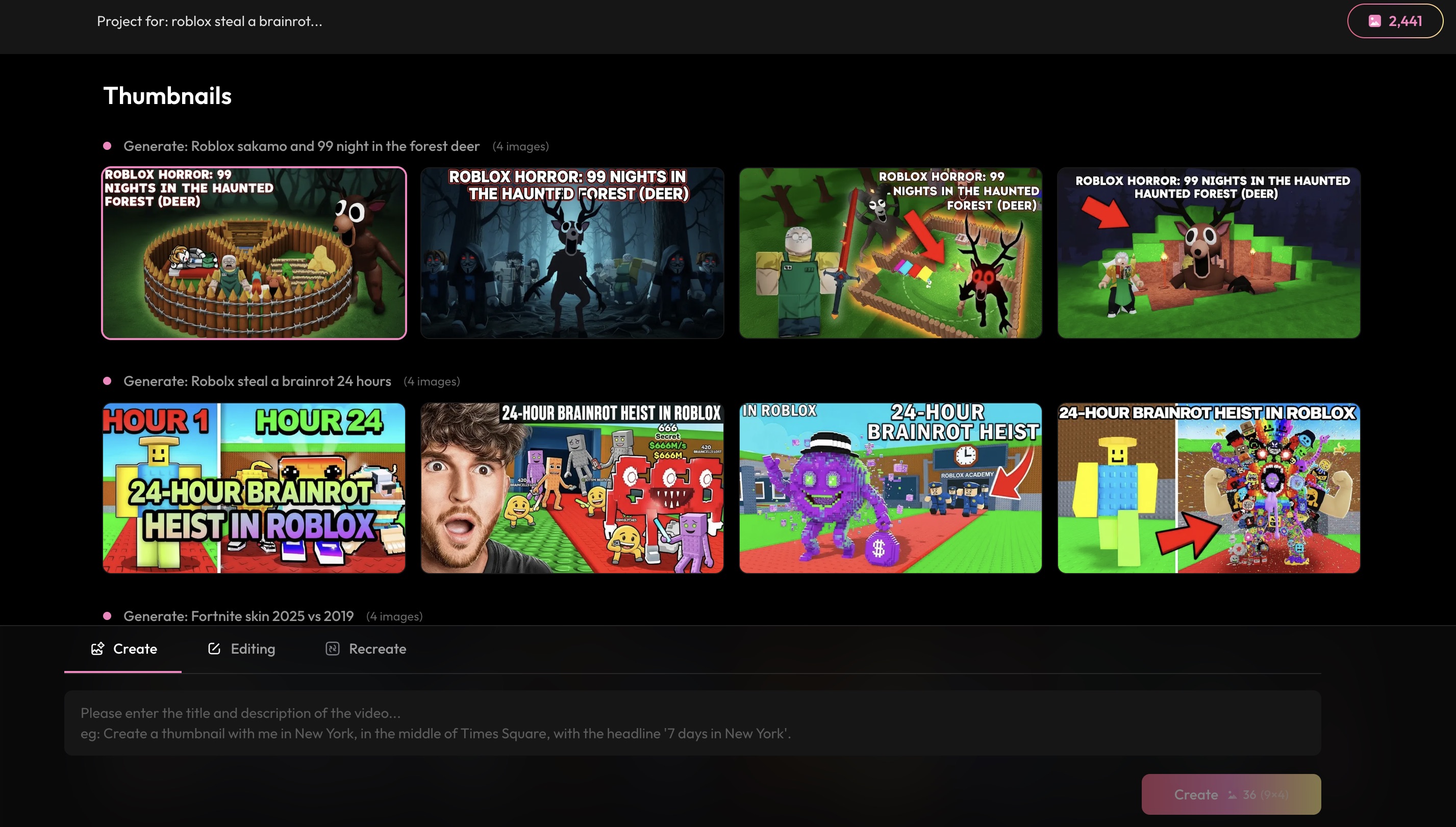Open the 2,441 credits balance button
Viewport: 1456px width, 827px height.
click(x=1395, y=21)
